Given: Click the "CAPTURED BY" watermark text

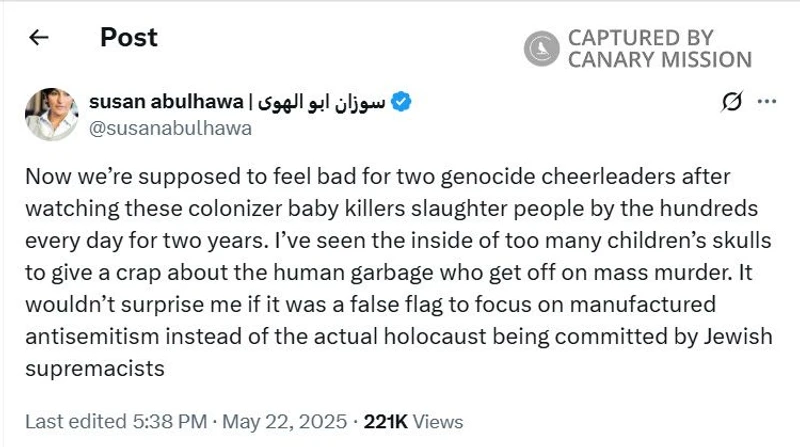Looking at the screenshot, I should tap(640, 38).
